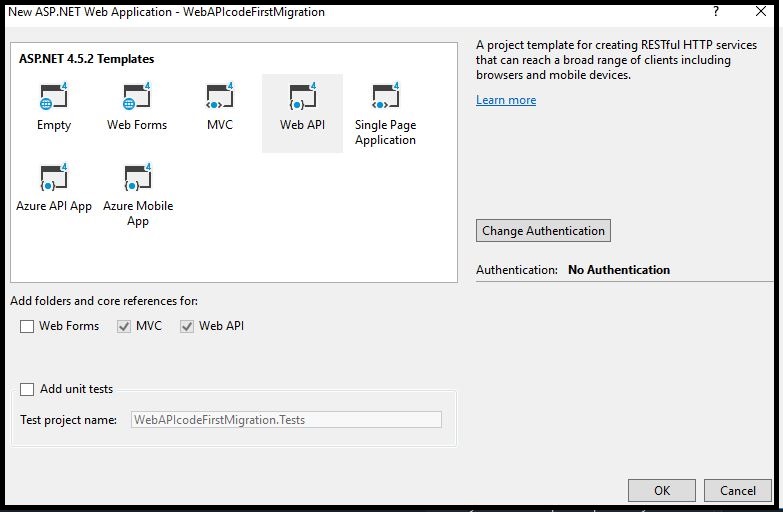Enable the Web Forms references checkbox
The image size is (783, 512).
click(x=27, y=326)
